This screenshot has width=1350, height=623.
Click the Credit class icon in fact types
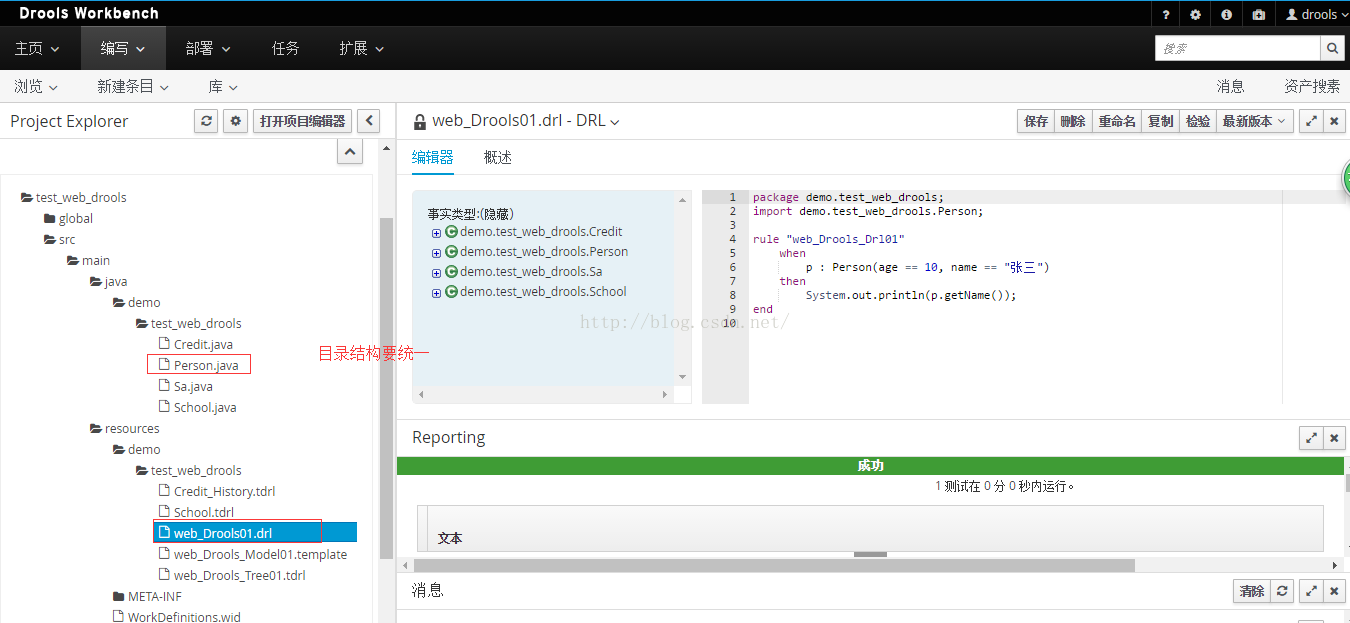pos(451,231)
